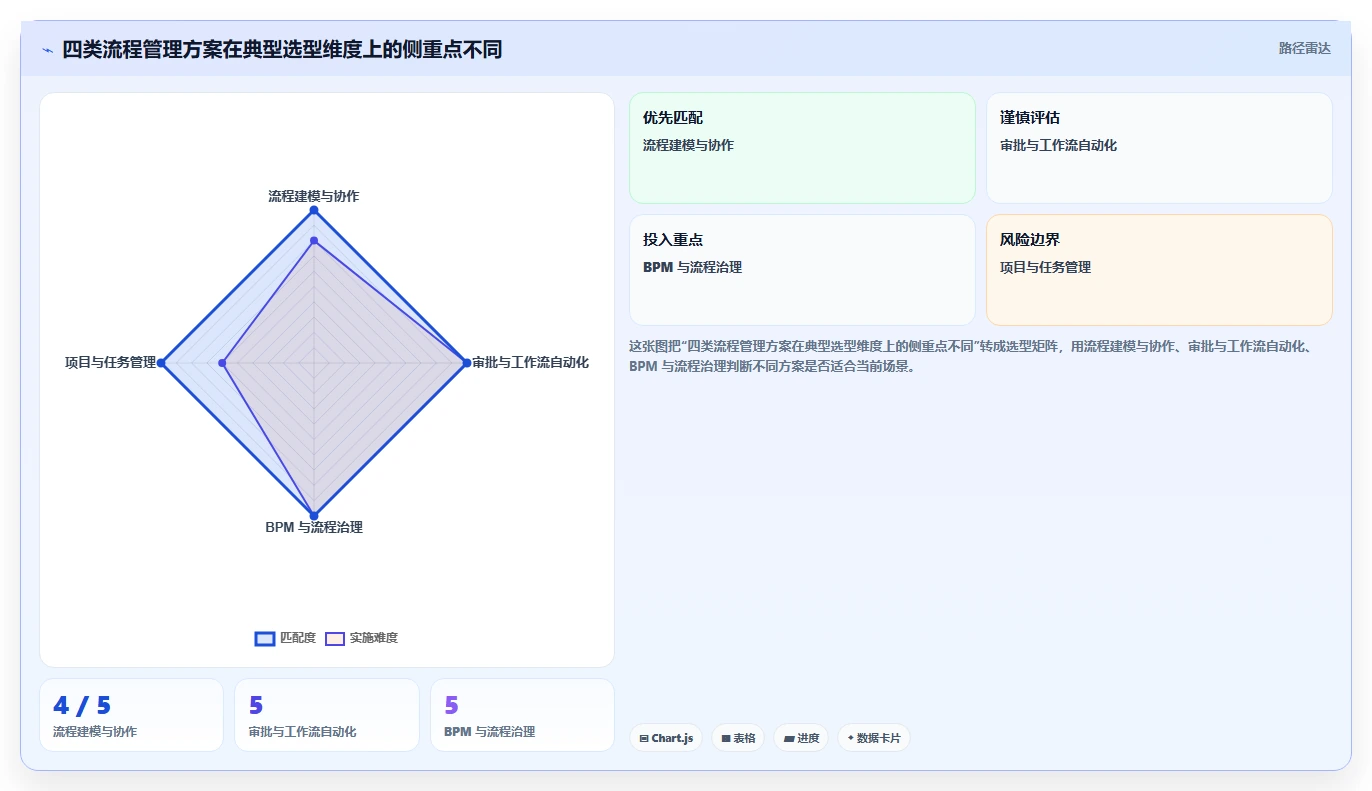Click the purple point below top vertex
Screen dimensions: 1372x791
314,241
